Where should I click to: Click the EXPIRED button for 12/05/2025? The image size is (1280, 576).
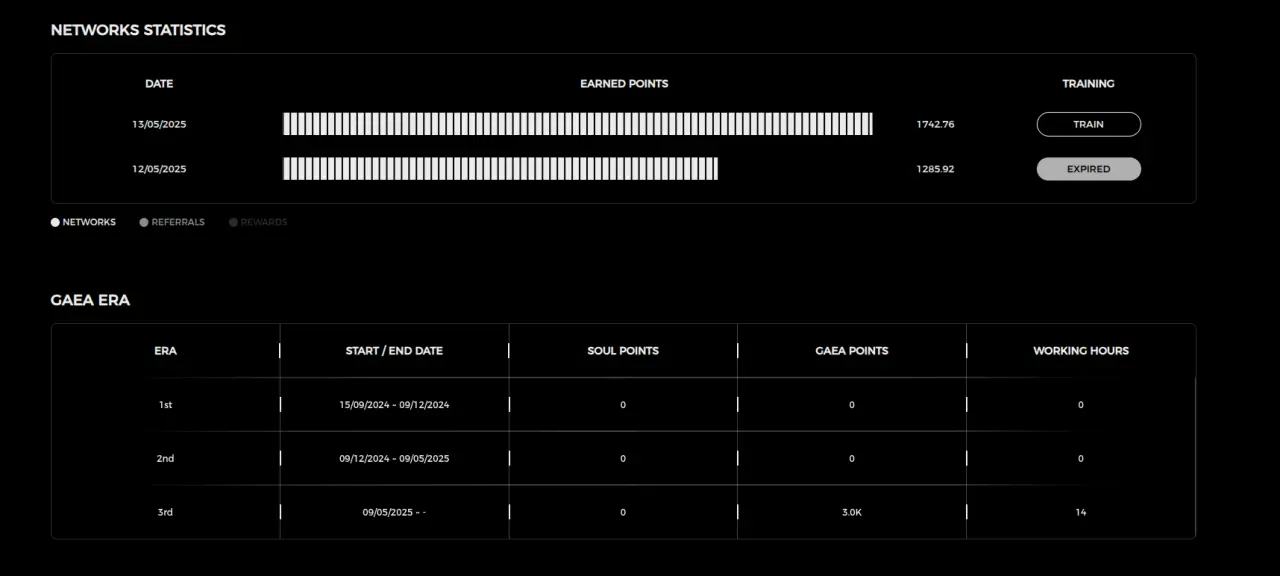(1088, 169)
